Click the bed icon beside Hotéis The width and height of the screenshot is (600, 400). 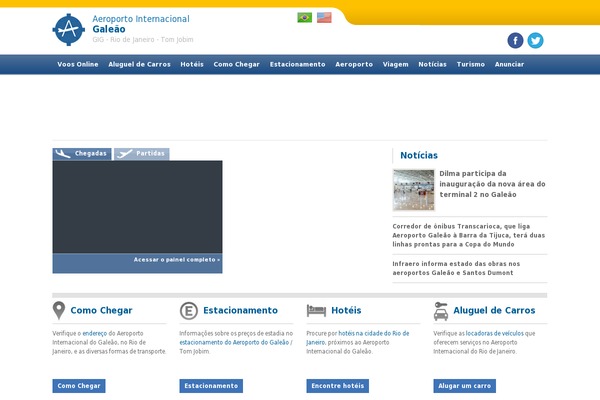[316, 310]
